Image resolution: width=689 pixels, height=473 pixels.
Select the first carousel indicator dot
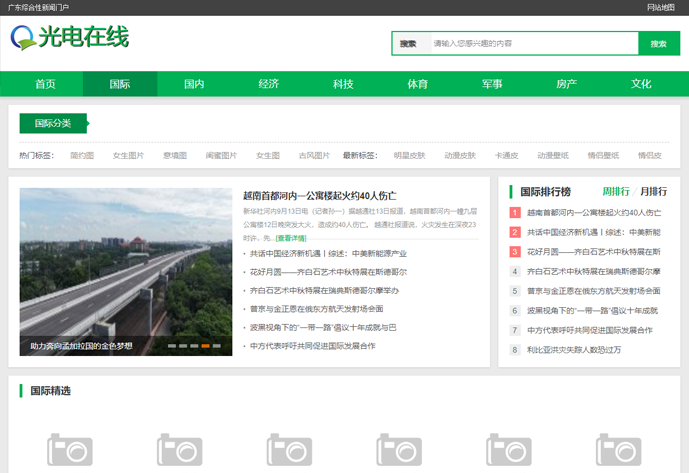(x=171, y=346)
